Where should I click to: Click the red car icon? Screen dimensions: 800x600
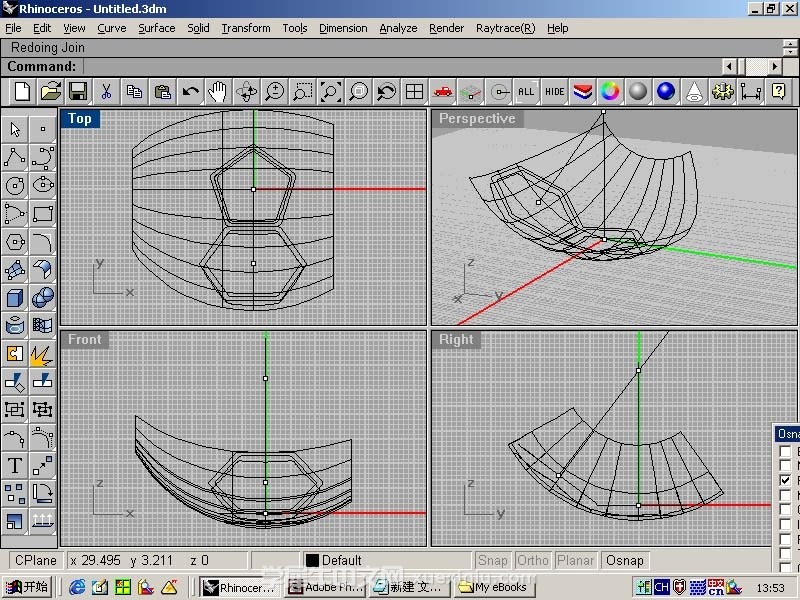[x=442, y=92]
